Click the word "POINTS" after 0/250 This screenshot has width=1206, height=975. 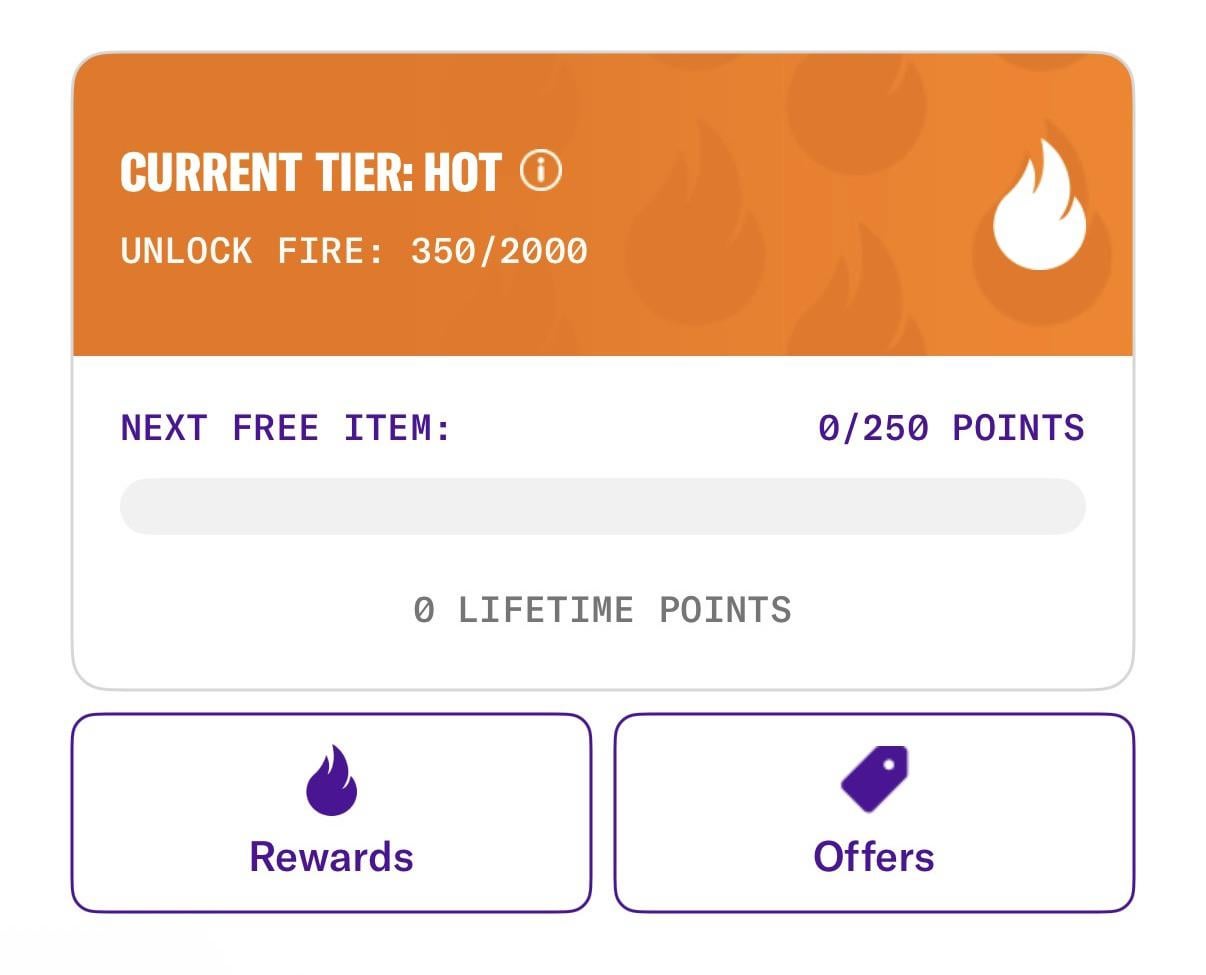click(1018, 428)
